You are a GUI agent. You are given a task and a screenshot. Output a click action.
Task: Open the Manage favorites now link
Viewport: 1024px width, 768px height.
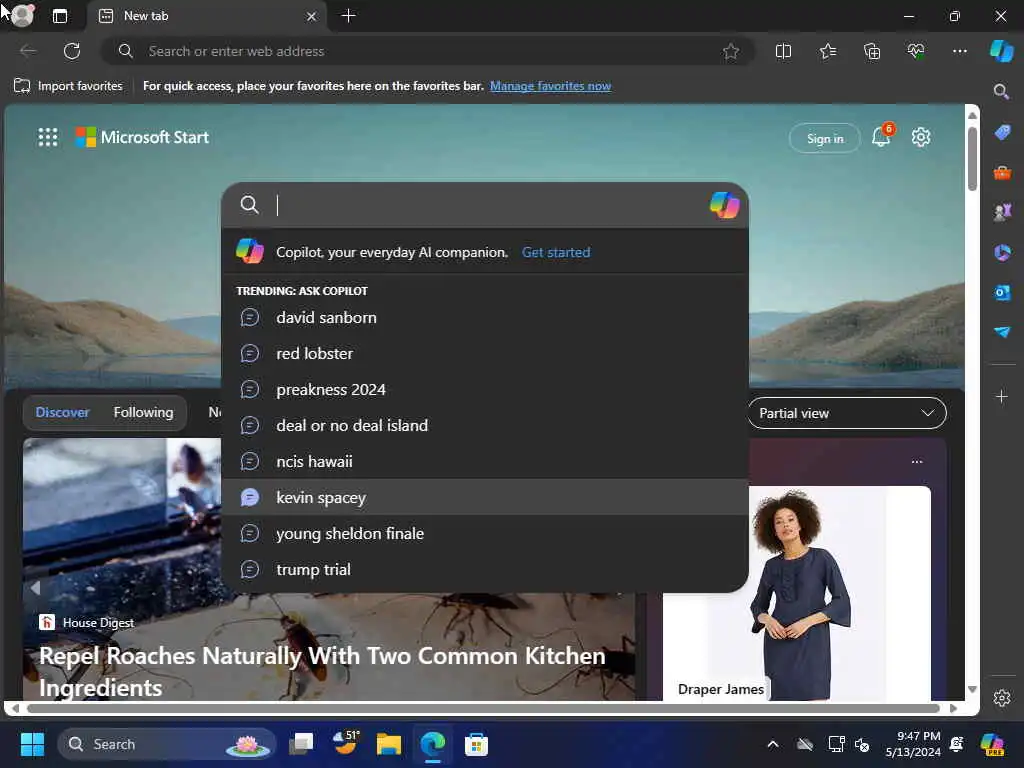point(551,86)
